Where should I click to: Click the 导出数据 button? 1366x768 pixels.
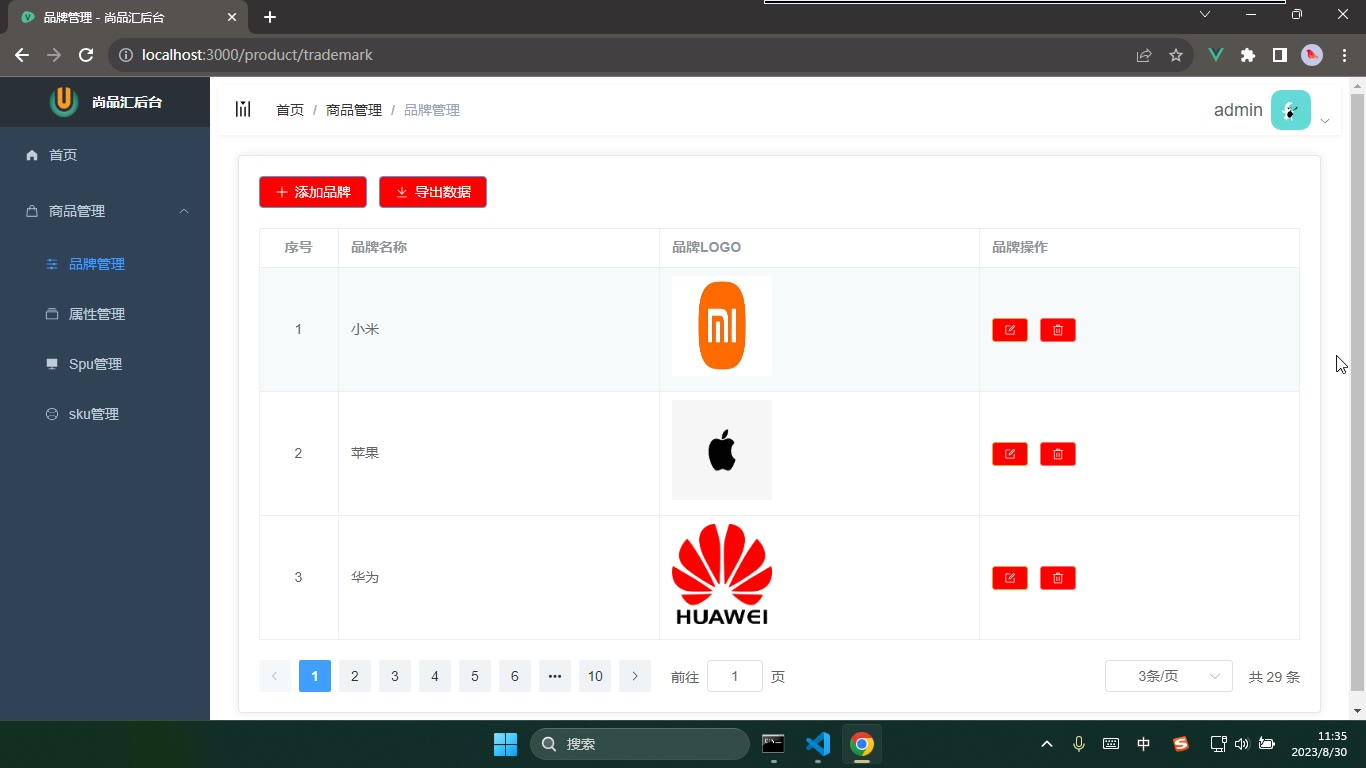(x=433, y=192)
